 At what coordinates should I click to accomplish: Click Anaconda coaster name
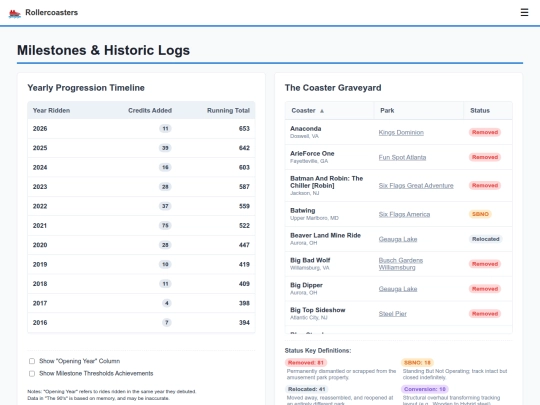pos(305,128)
